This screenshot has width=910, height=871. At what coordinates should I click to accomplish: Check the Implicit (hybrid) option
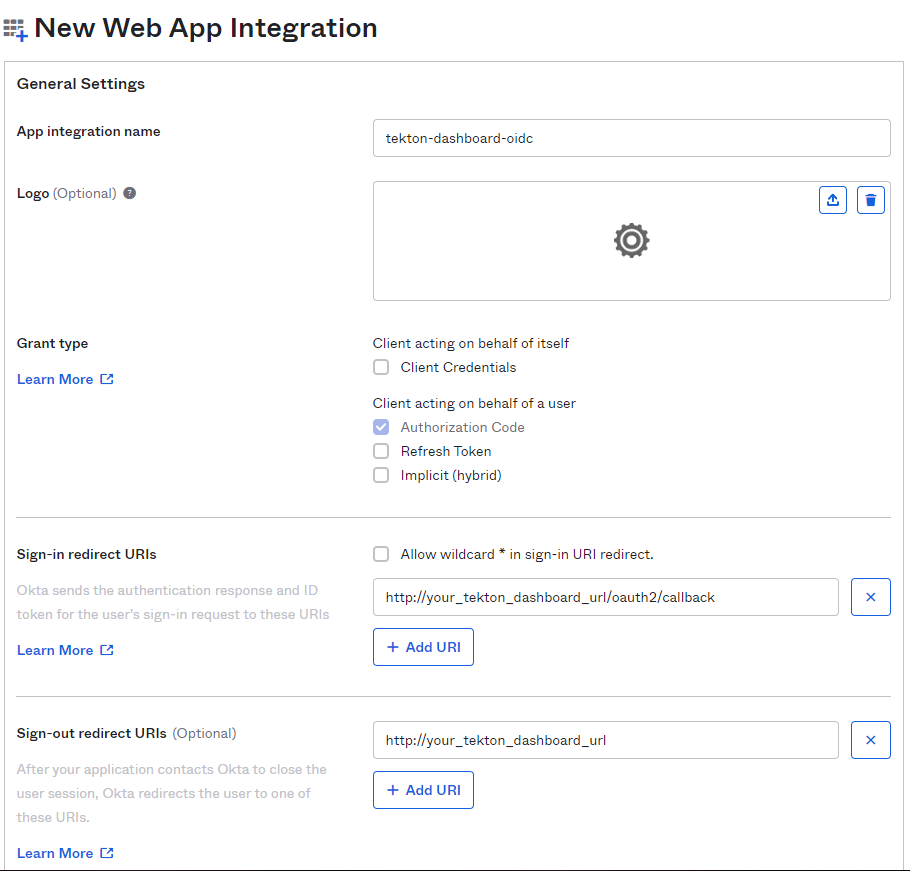381,475
